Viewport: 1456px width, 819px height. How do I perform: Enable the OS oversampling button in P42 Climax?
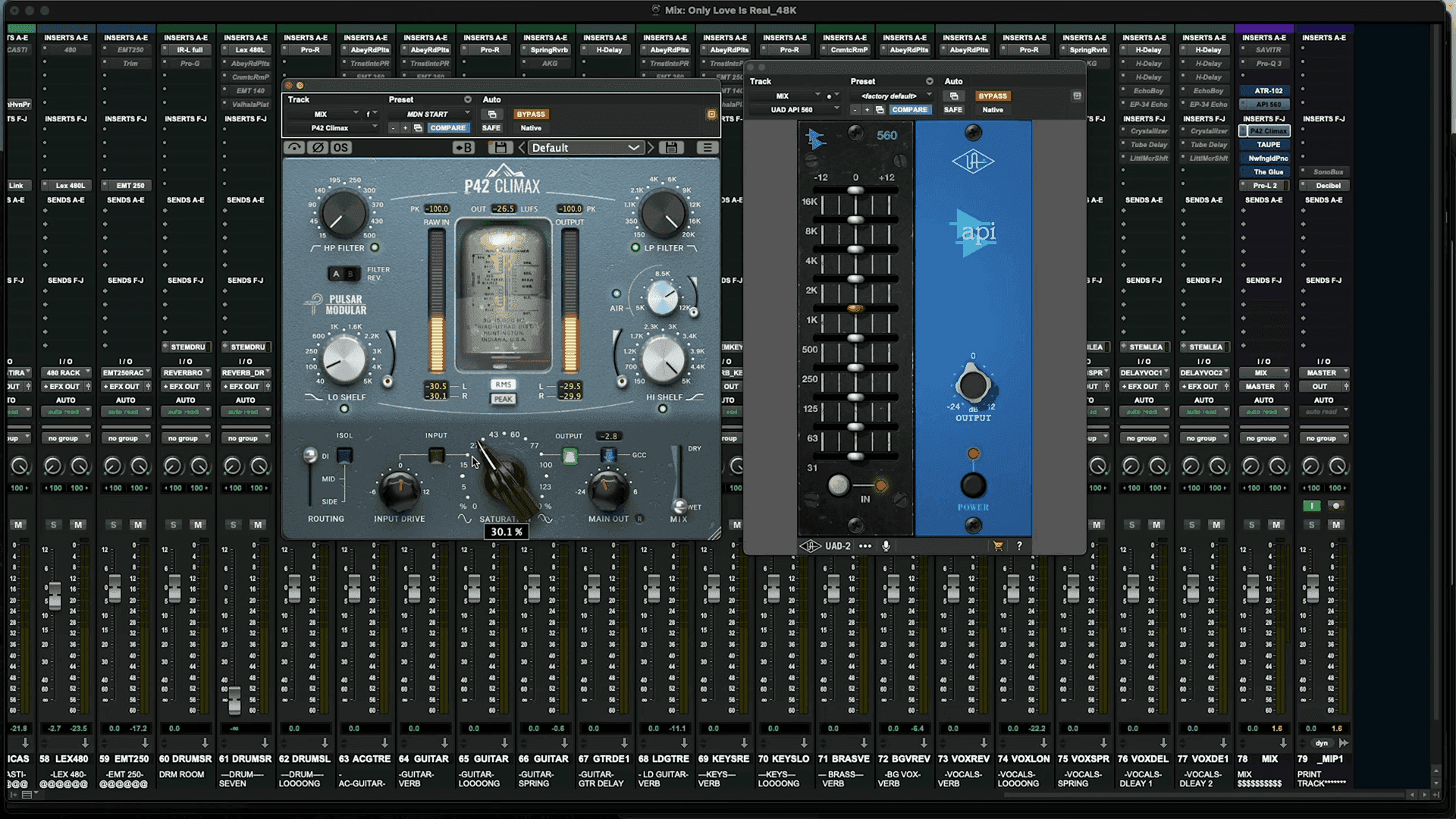tap(340, 148)
